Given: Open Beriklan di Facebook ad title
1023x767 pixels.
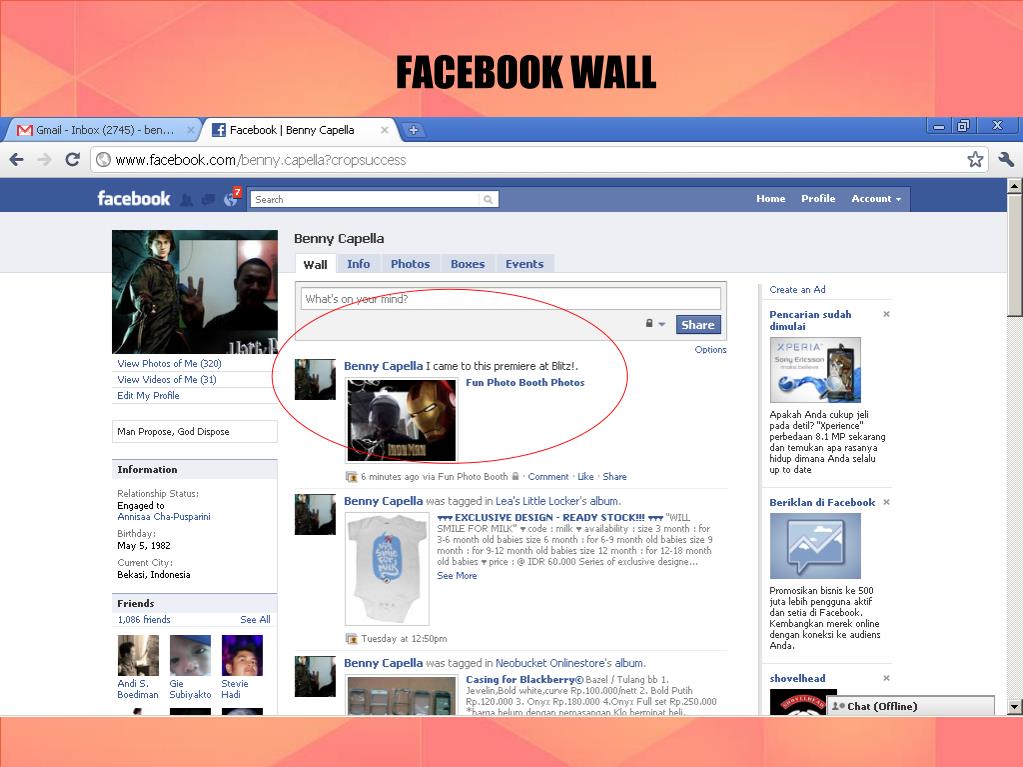Looking at the screenshot, I should pos(822,502).
